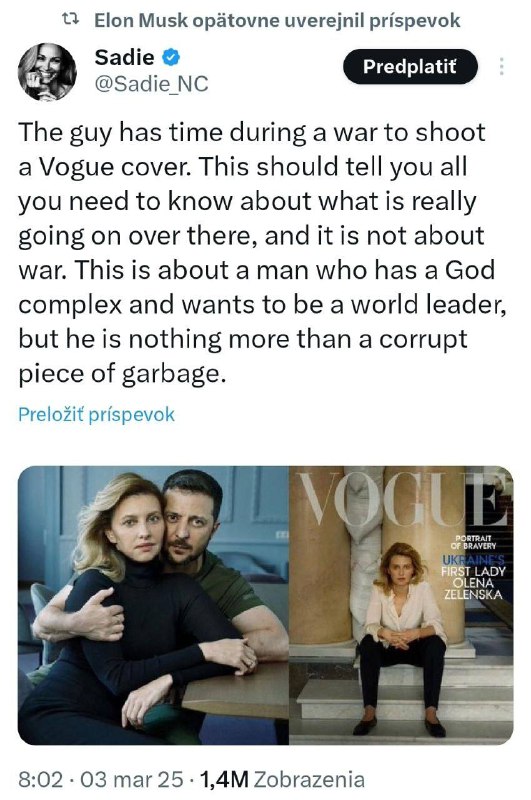Click the 03 mar 25 post date
531x800 pixels.
132,780
